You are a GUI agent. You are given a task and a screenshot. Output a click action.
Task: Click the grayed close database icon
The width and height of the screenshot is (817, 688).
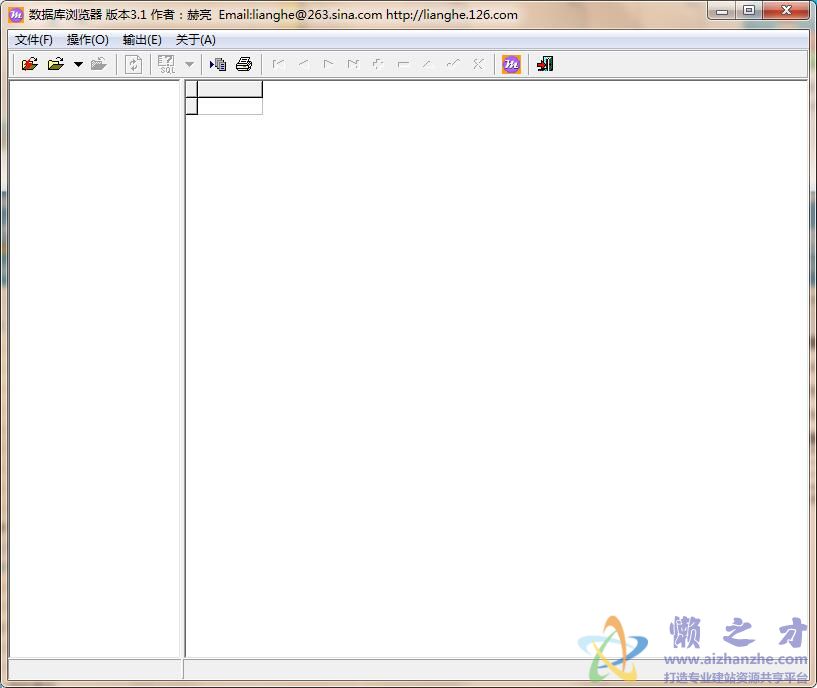tap(98, 64)
